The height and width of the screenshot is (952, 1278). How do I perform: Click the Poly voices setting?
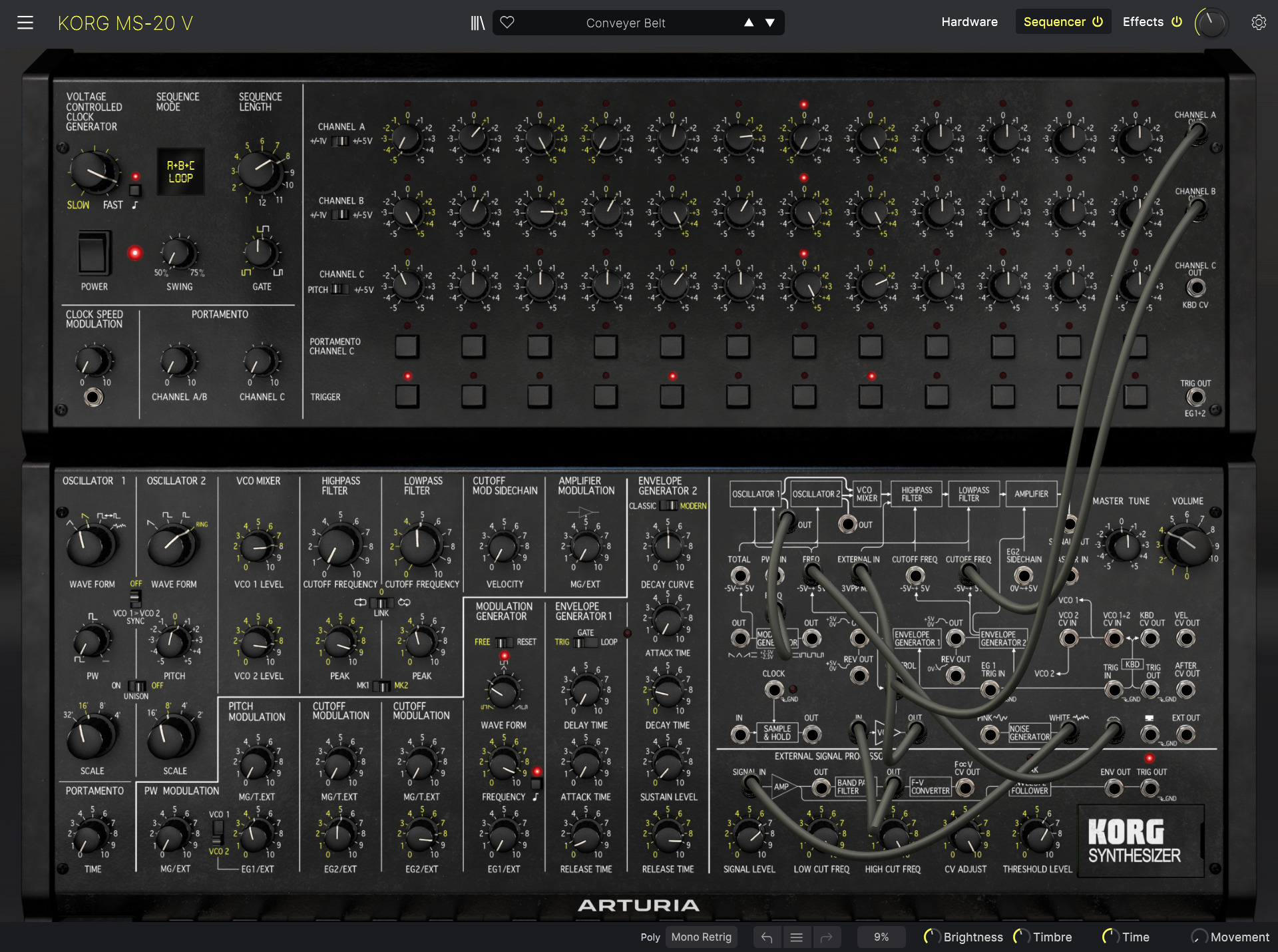click(650, 937)
